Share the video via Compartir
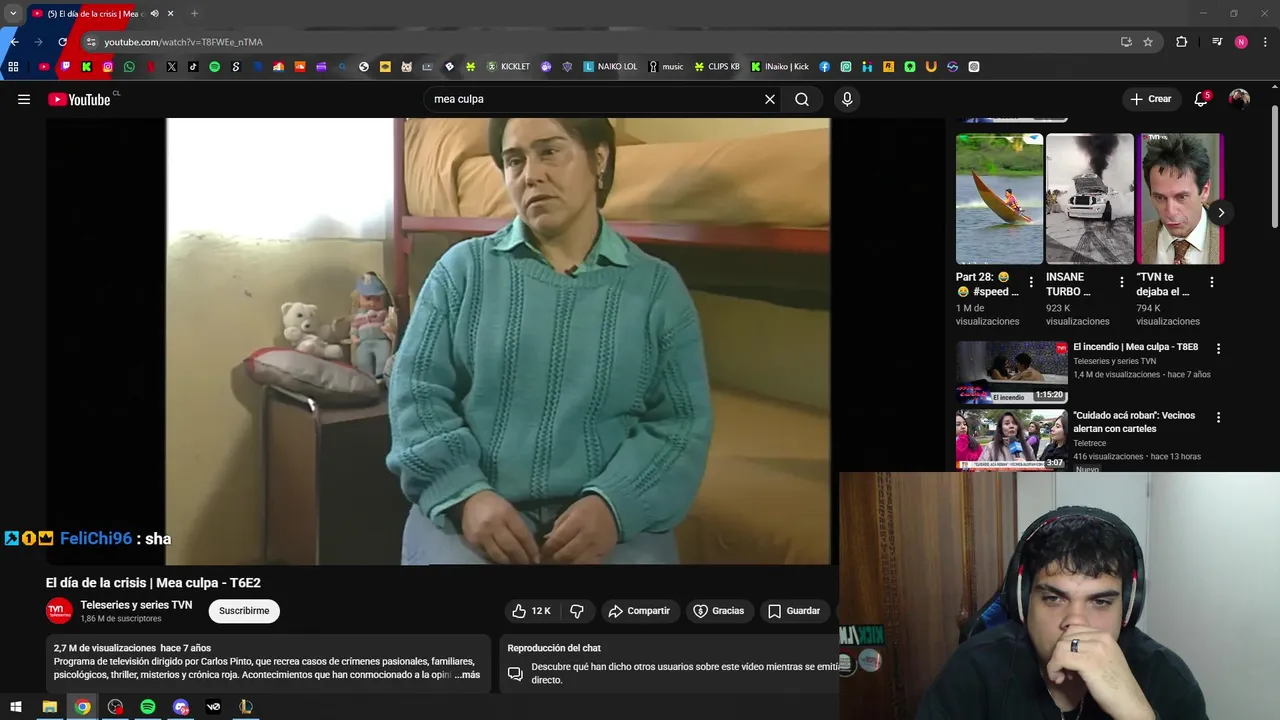The image size is (1280, 720). (639, 611)
